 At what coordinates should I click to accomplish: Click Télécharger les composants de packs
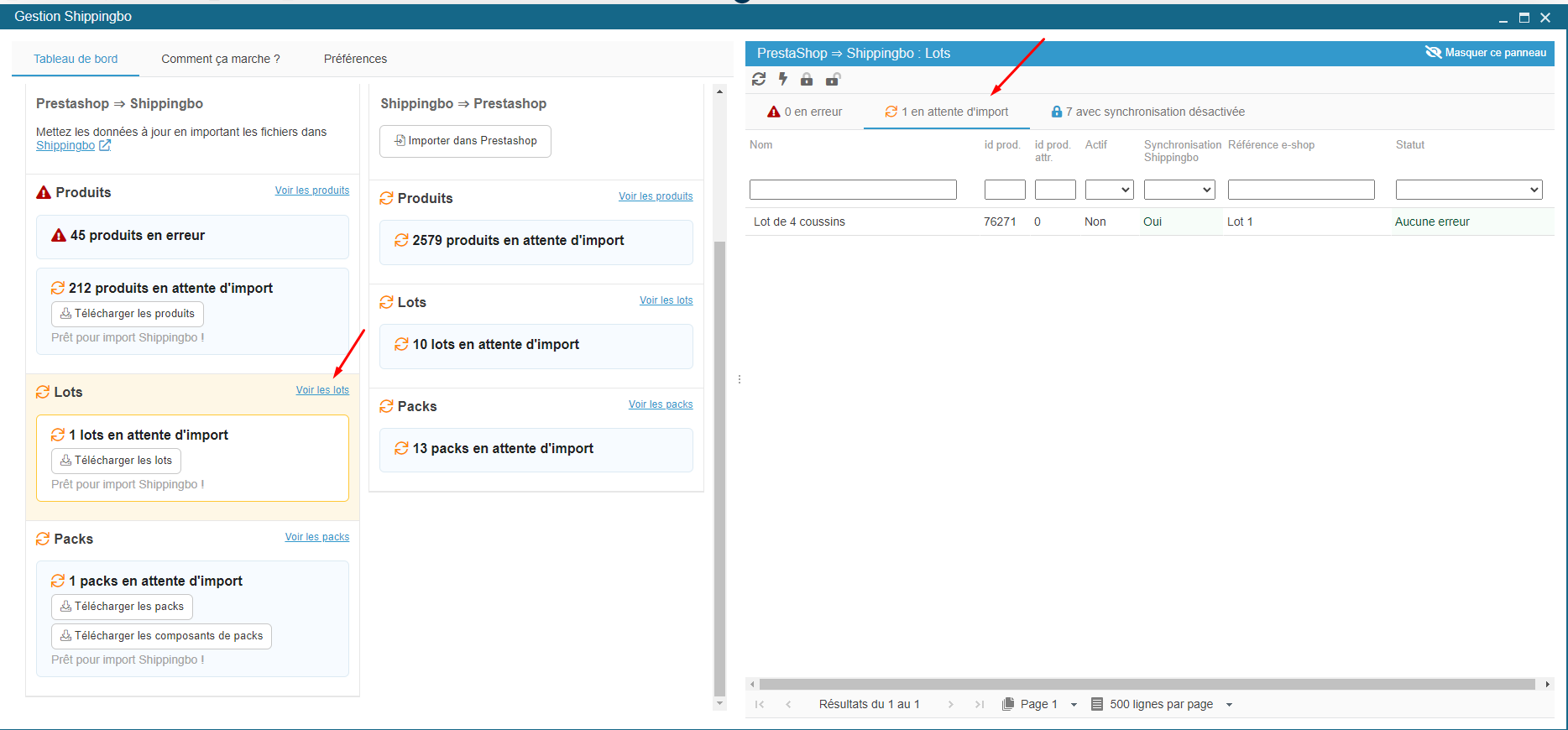pos(162,636)
